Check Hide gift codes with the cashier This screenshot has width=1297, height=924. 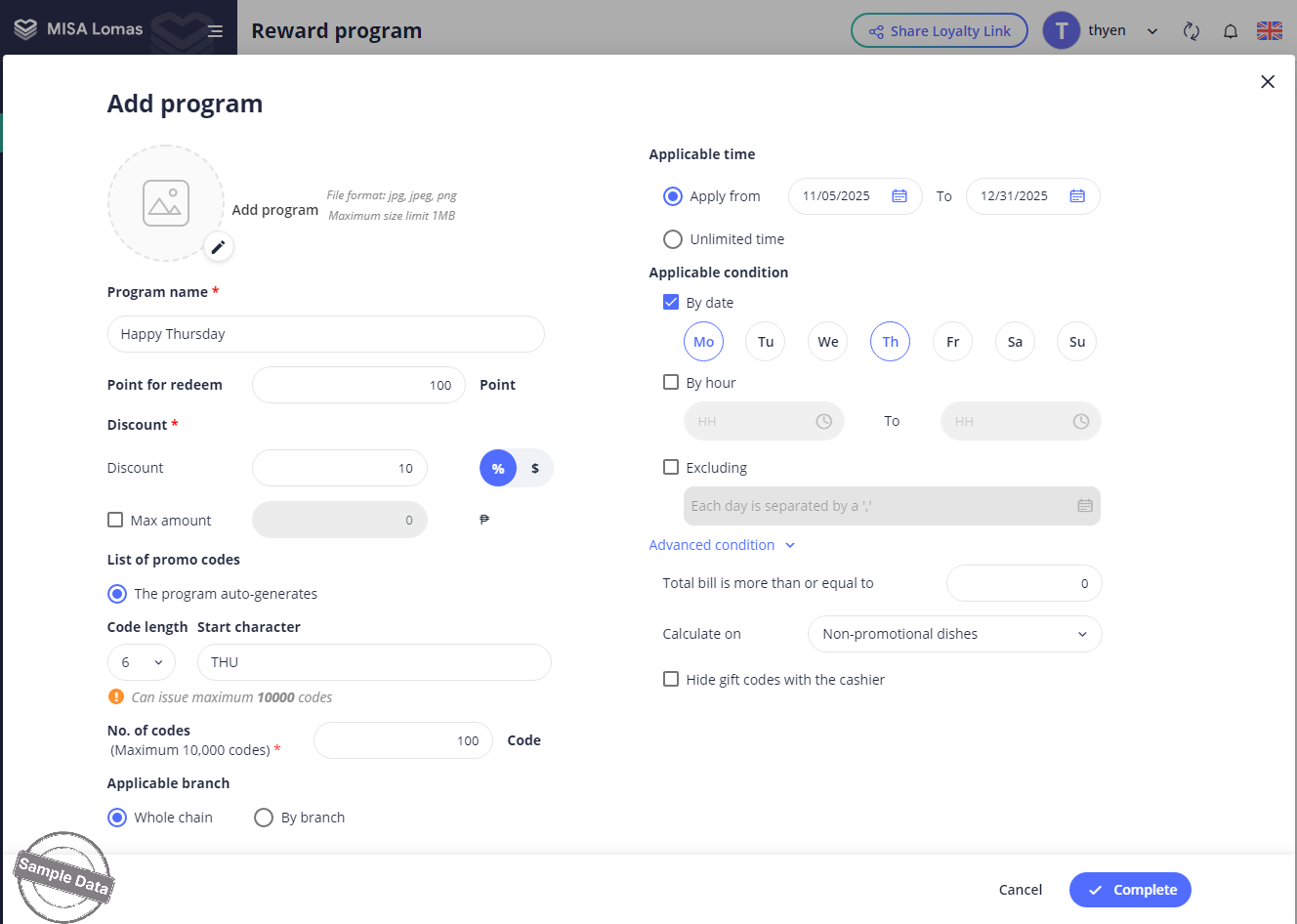[x=671, y=680]
